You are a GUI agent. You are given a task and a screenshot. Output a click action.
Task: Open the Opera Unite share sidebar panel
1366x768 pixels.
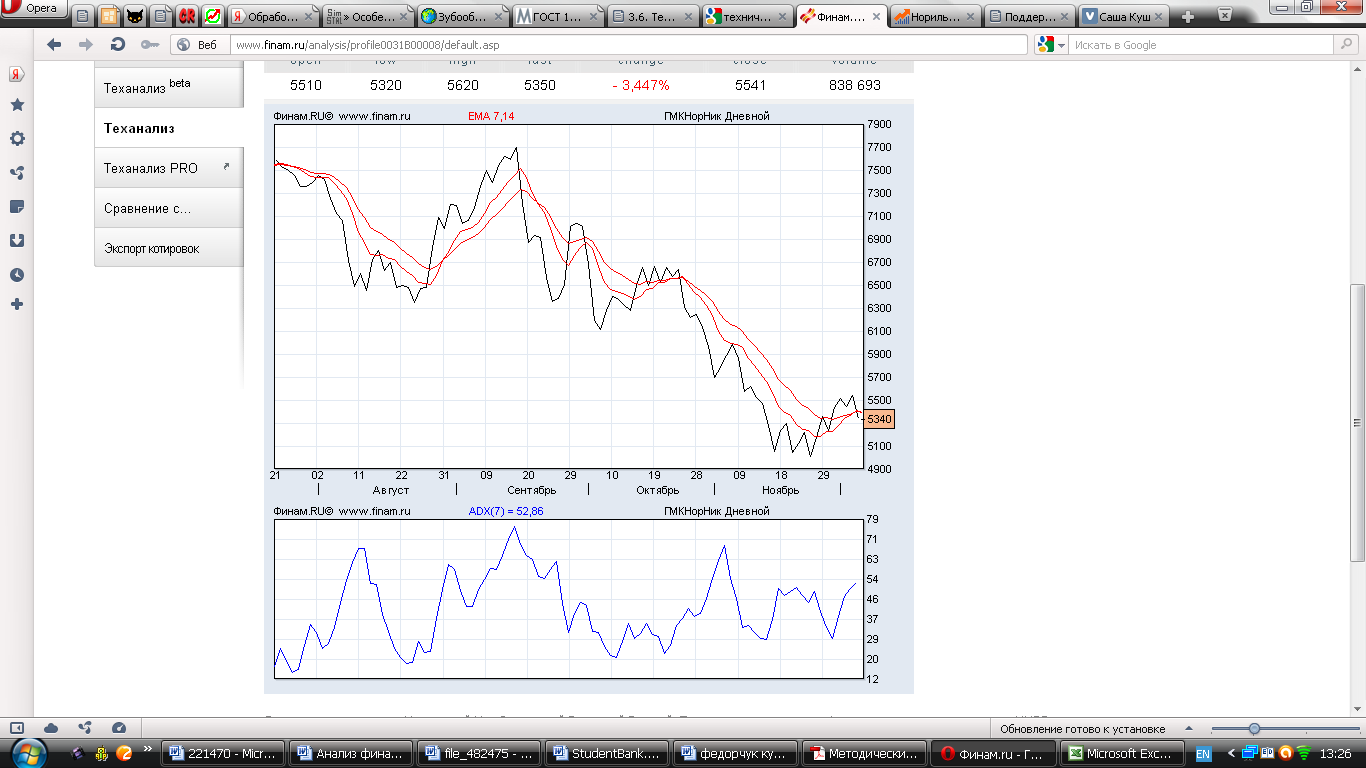[17, 173]
